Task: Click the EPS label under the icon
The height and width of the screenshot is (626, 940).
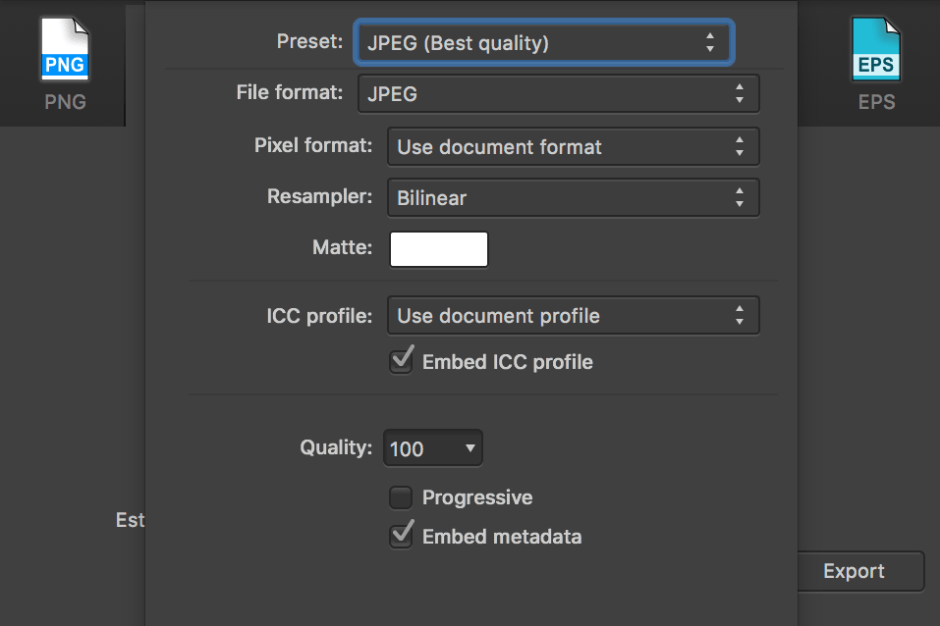Action: (876, 102)
